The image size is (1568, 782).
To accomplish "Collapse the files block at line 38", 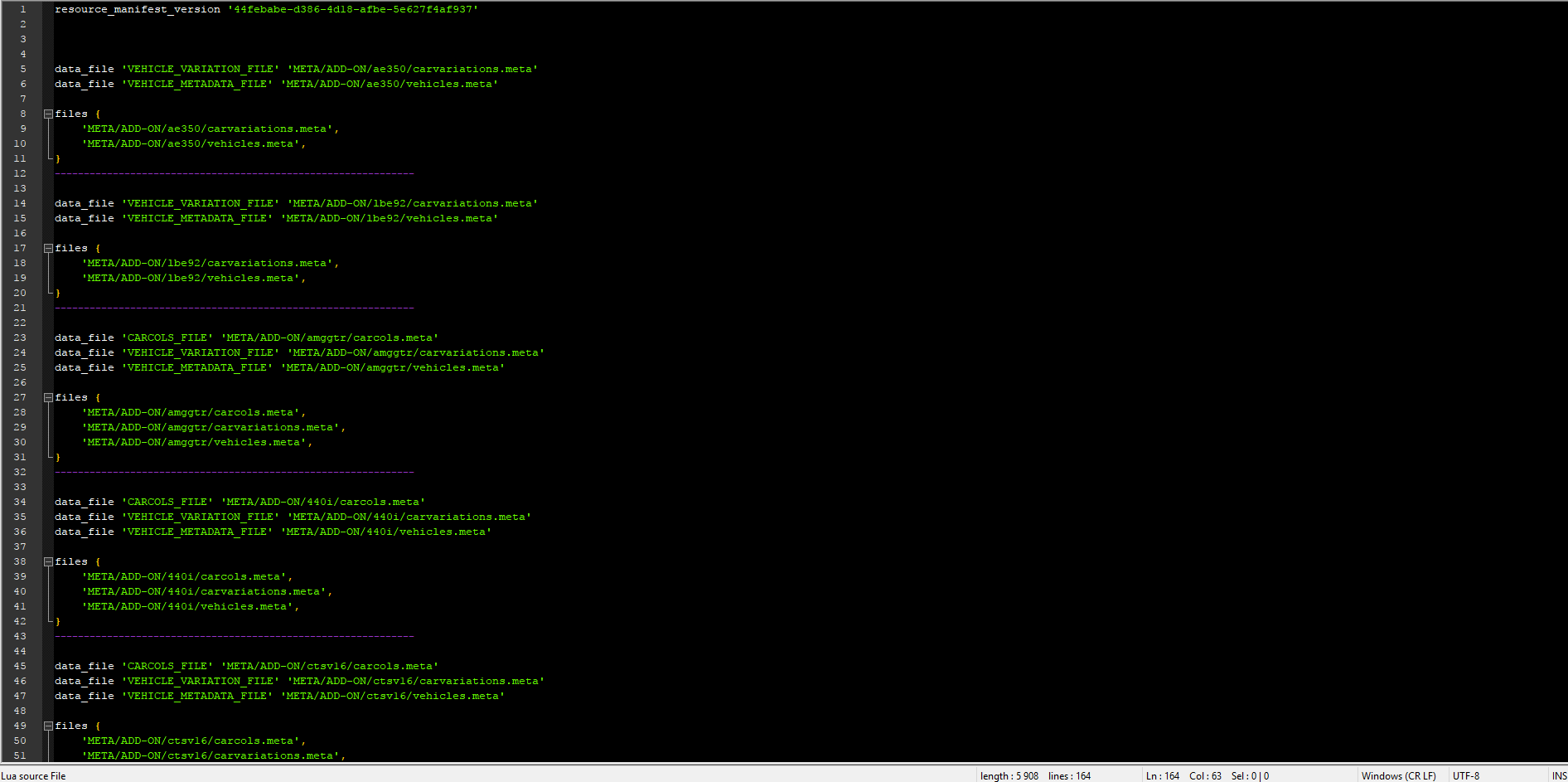I will (x=48, y=561).
